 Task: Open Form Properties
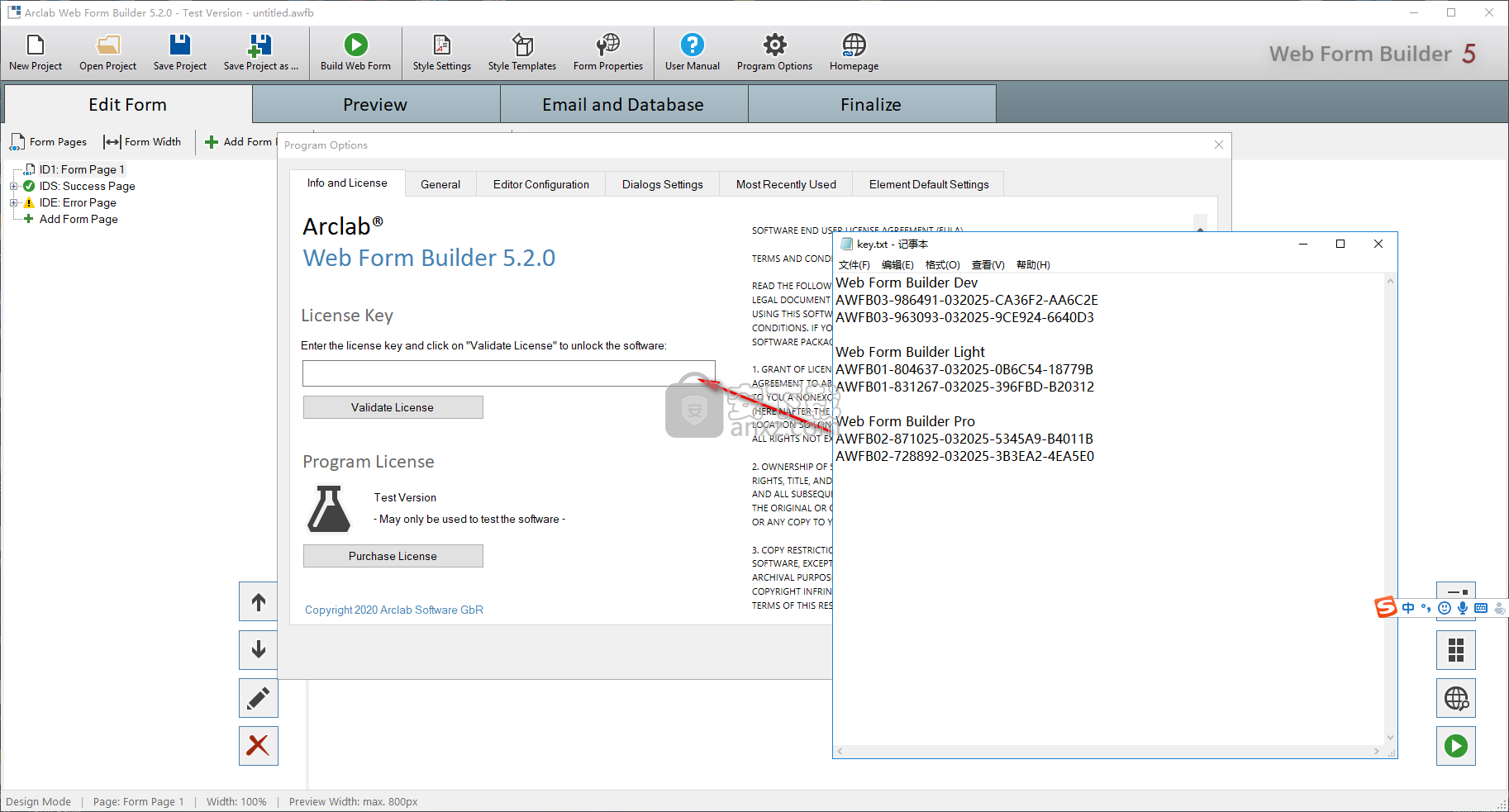608,53
